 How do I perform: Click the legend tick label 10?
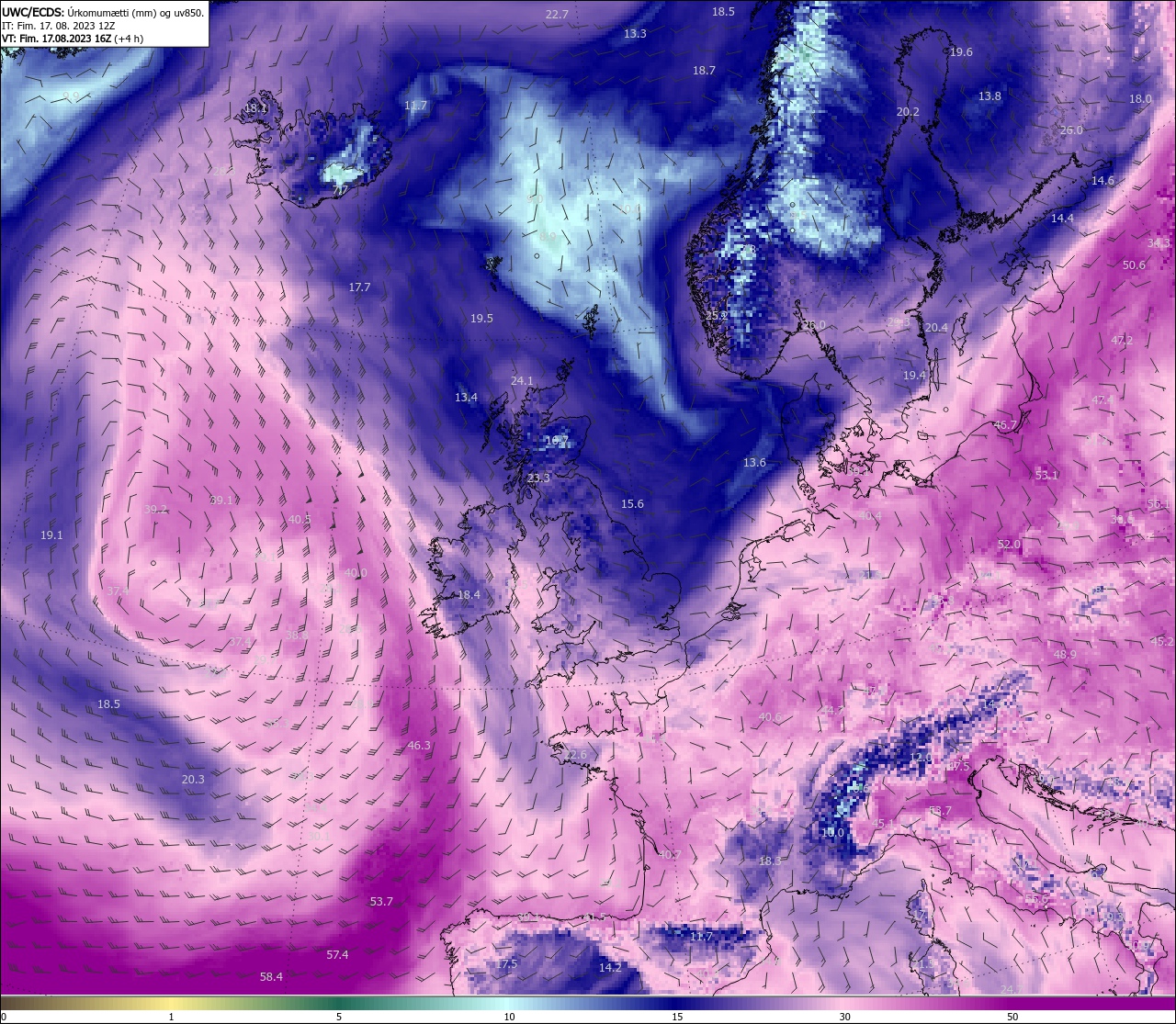click(x=508, y=1018)
